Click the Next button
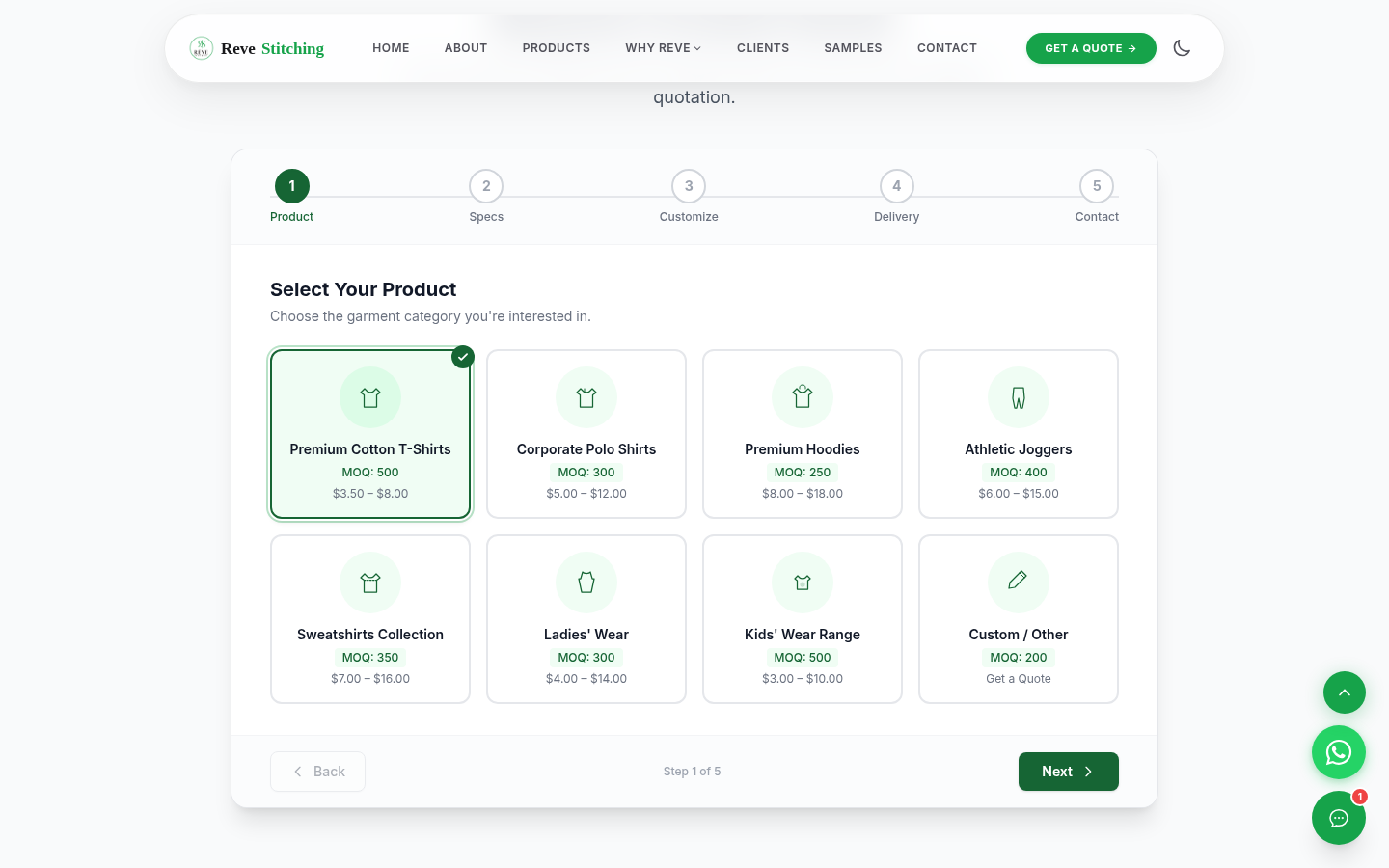 (1069, 772)
